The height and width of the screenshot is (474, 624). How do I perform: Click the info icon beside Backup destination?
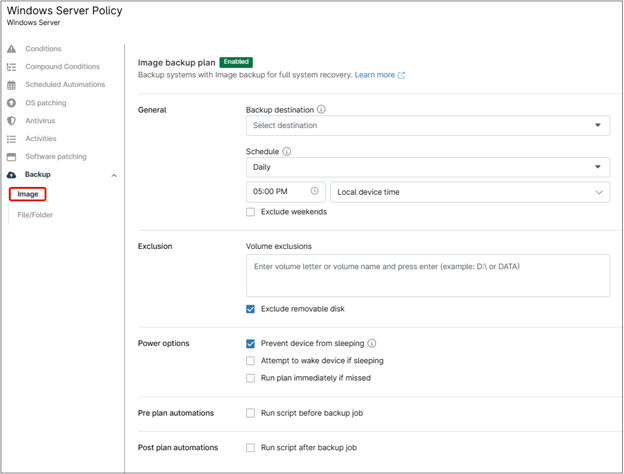pyautogui.click(x=321, y=110)
